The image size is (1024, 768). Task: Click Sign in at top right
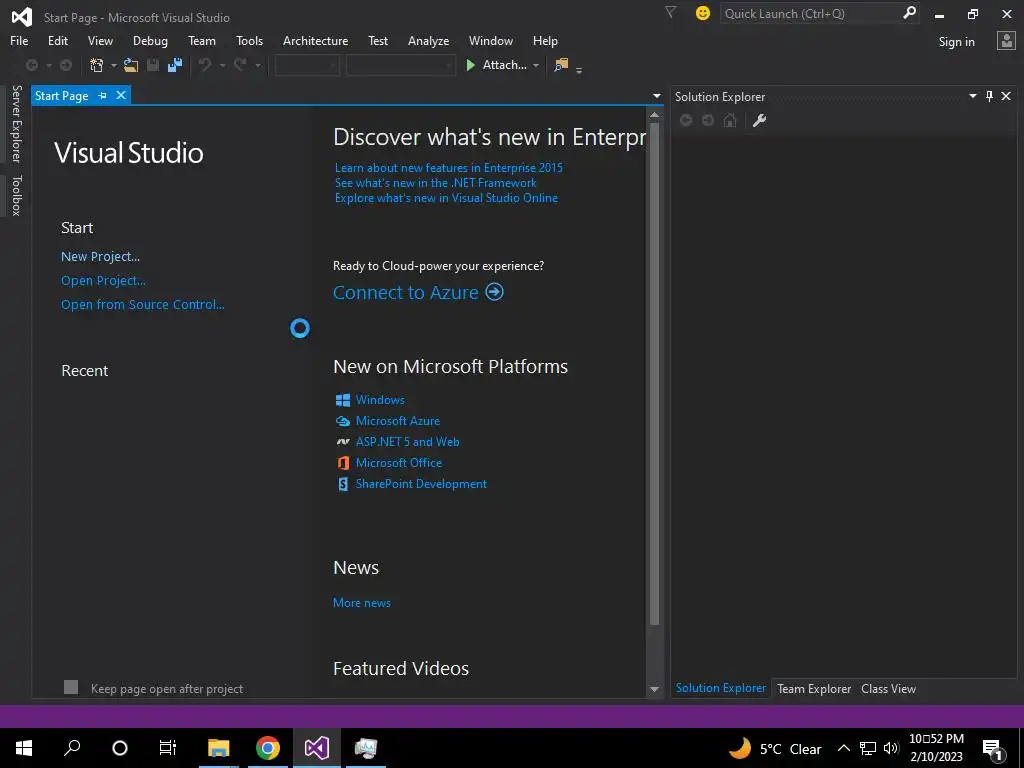(956, 42)
